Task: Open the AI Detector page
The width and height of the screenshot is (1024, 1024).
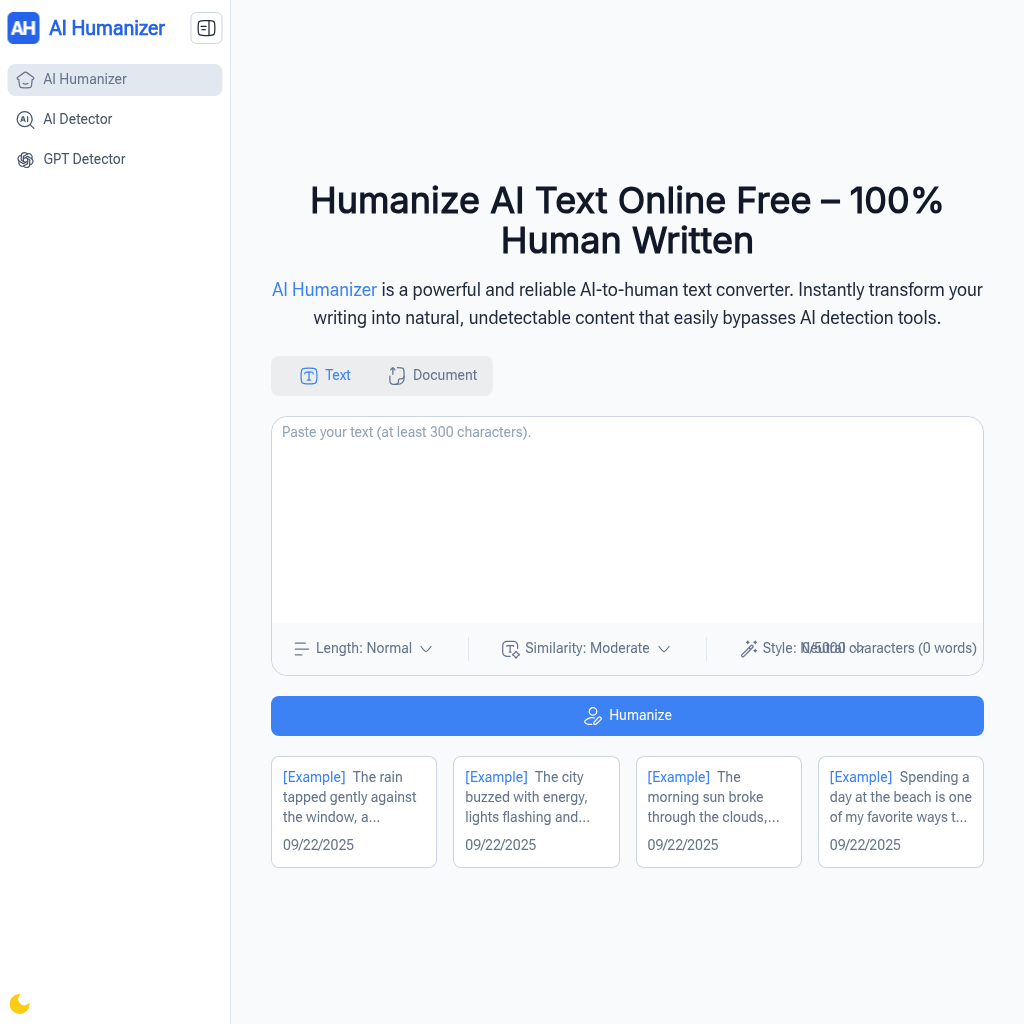Action: tap(78, 119)
